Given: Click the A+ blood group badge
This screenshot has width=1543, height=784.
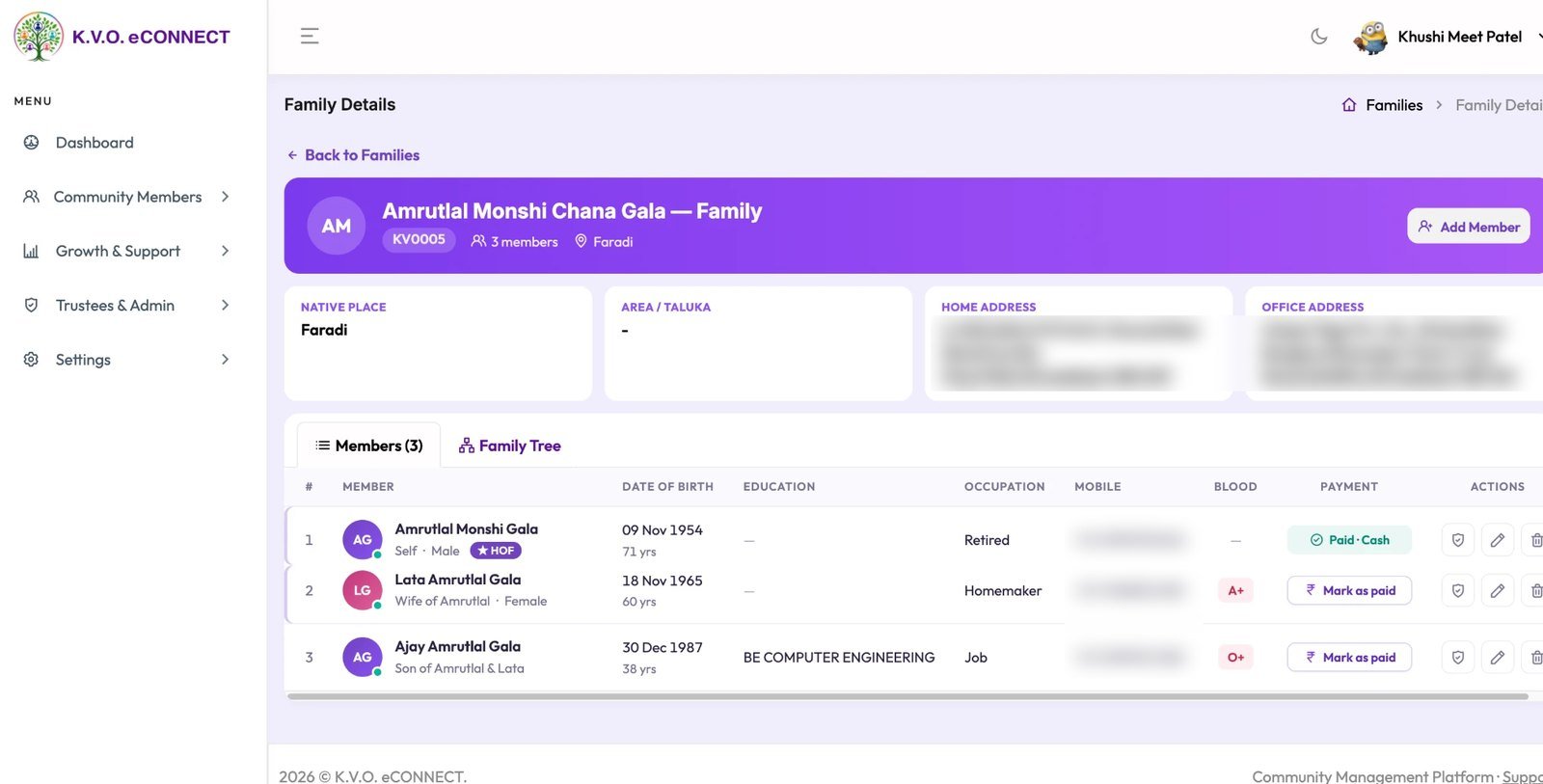Looking at the screenshot, I should (x=1235, y=590).
